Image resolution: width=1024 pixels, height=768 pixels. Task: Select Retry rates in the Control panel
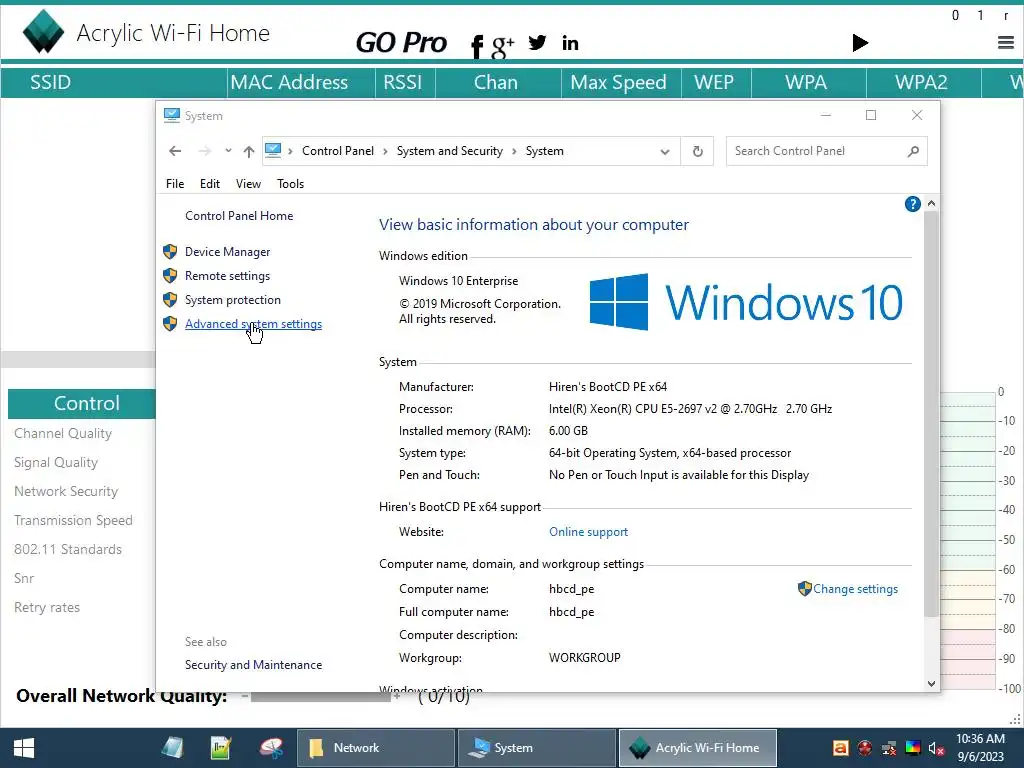coord(47,607)
